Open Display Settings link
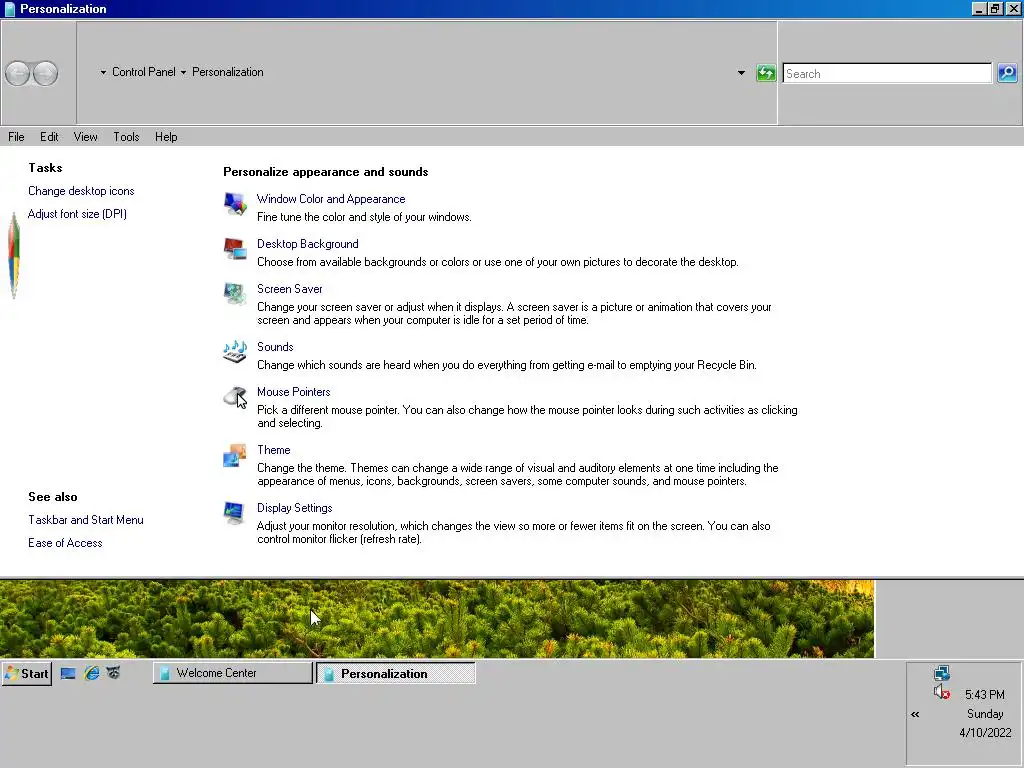 (x=295, y=508)
